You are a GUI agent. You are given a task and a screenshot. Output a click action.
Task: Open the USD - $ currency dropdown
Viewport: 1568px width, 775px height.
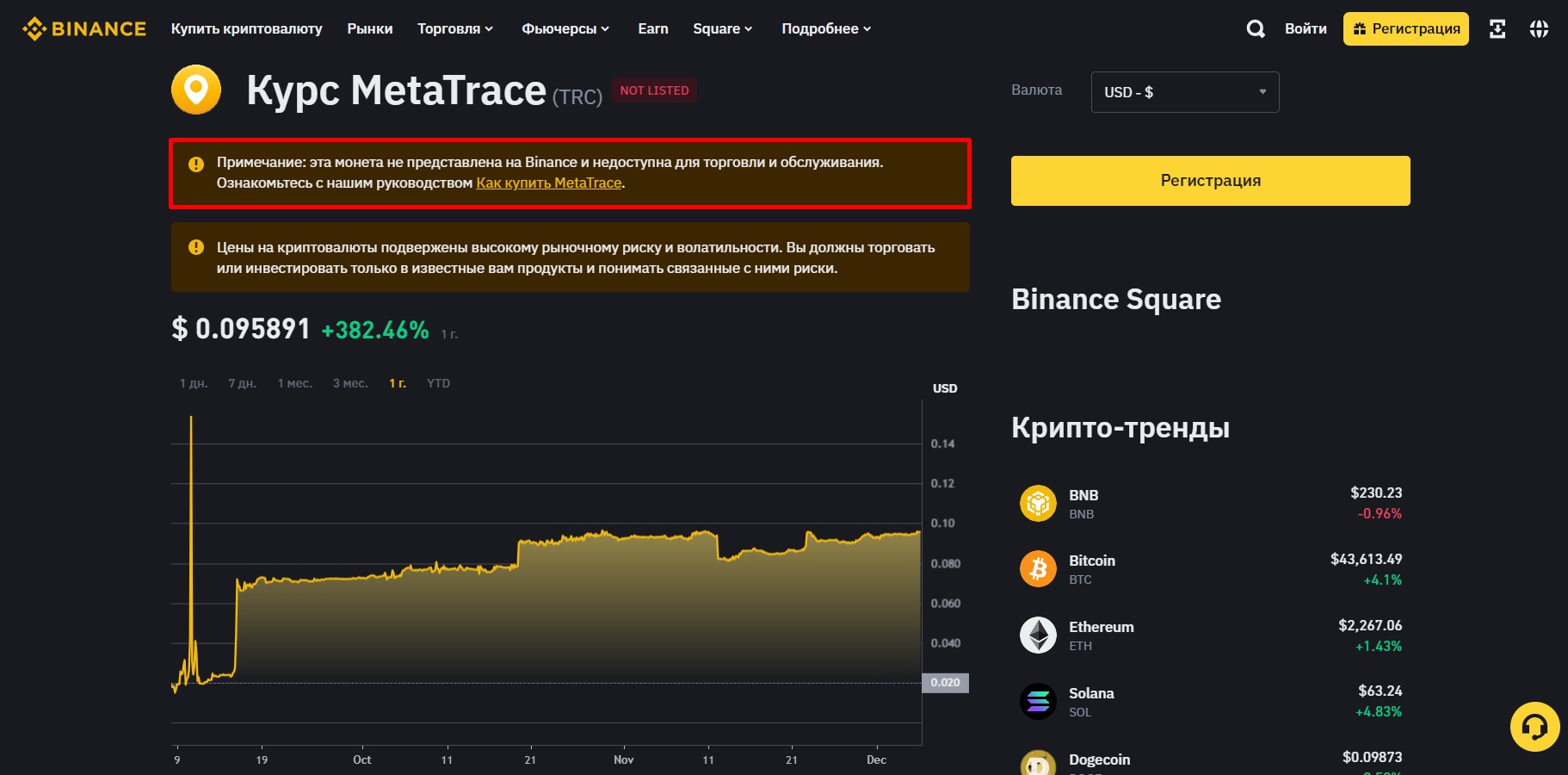(x=1185, y=92)
